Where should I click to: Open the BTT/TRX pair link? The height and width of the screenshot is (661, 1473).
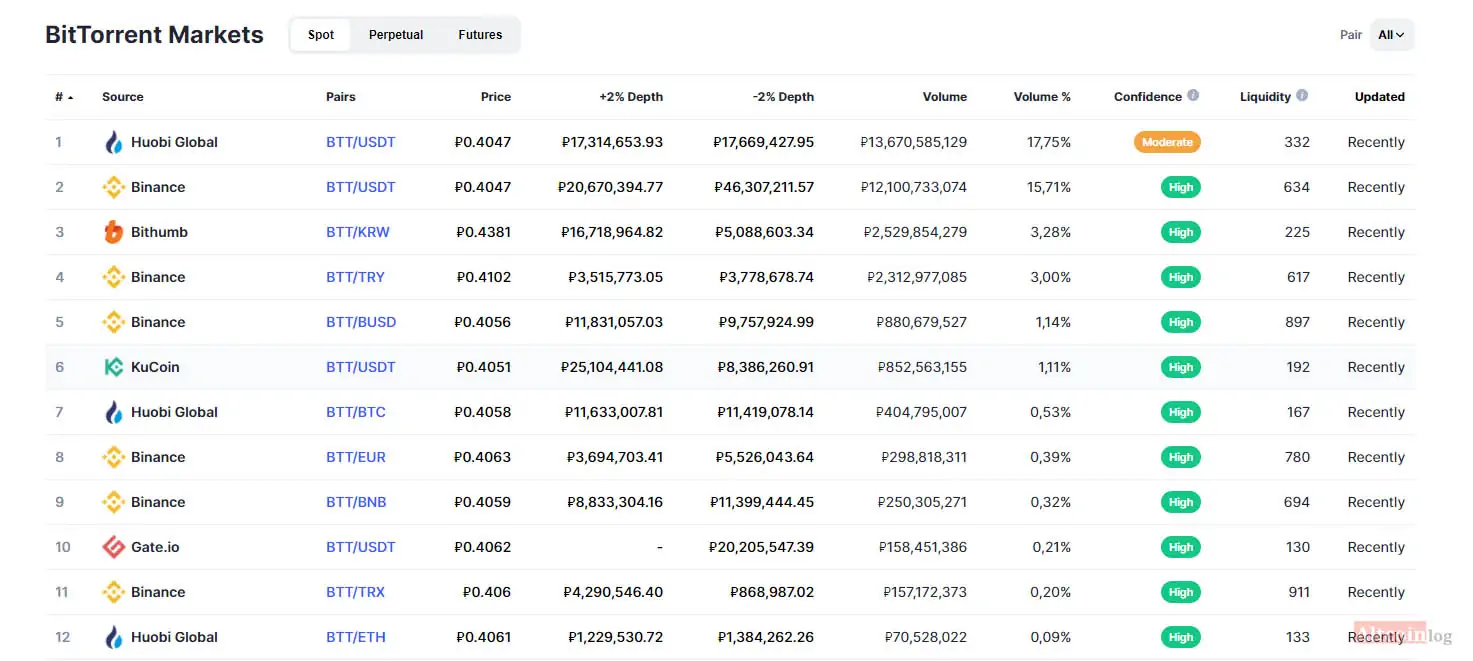coord(355,592)
